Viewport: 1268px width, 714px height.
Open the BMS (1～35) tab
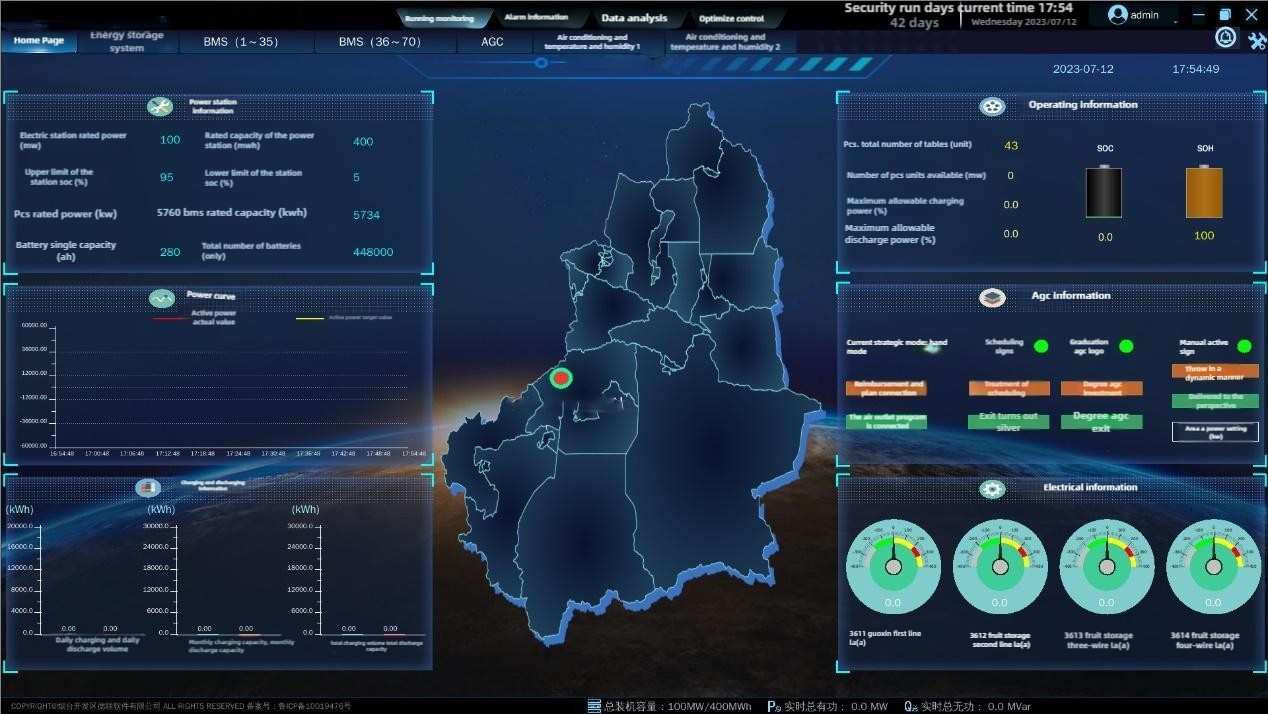pos(240,42)
